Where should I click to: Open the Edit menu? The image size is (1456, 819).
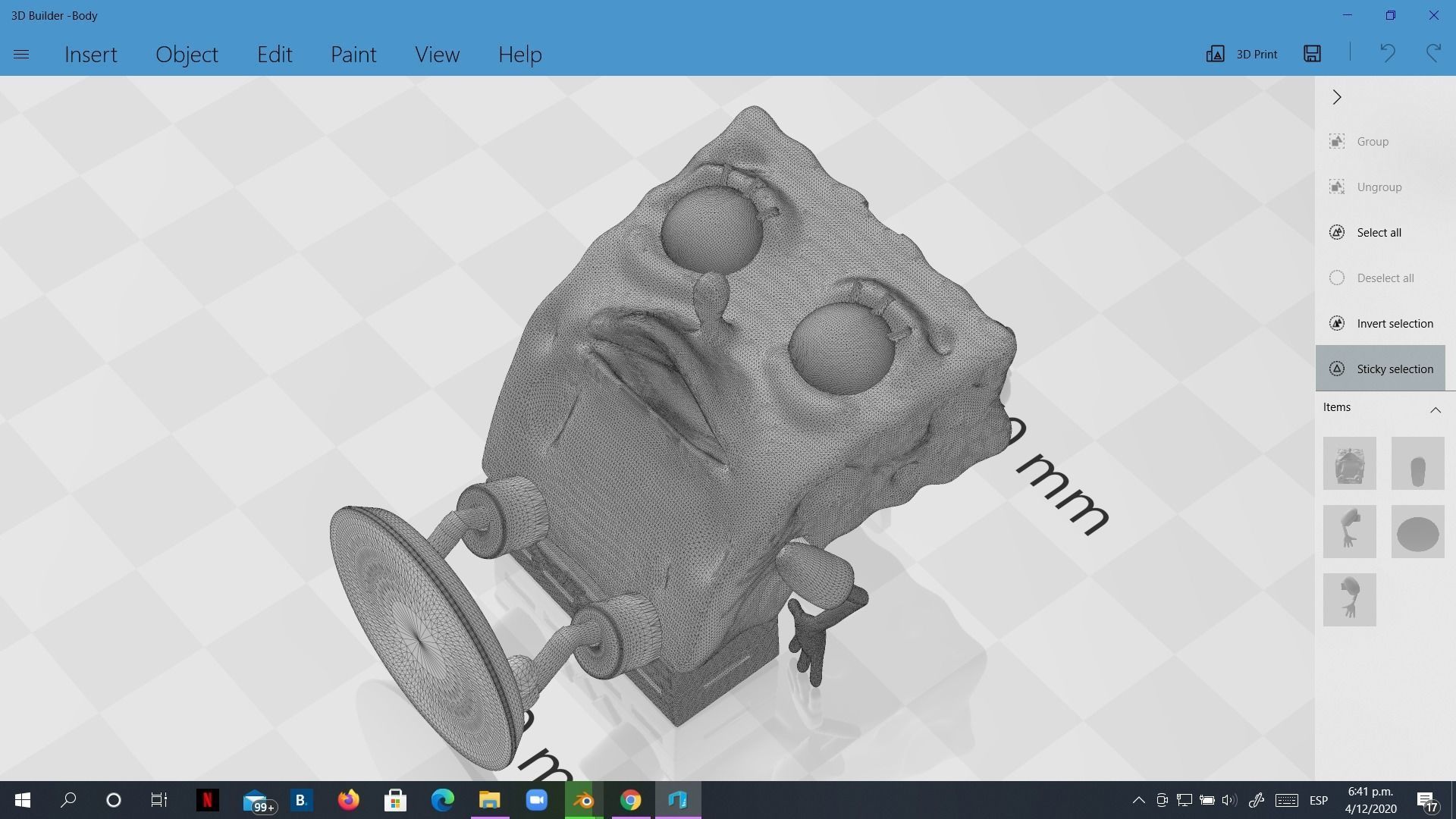tap(275, 55)
